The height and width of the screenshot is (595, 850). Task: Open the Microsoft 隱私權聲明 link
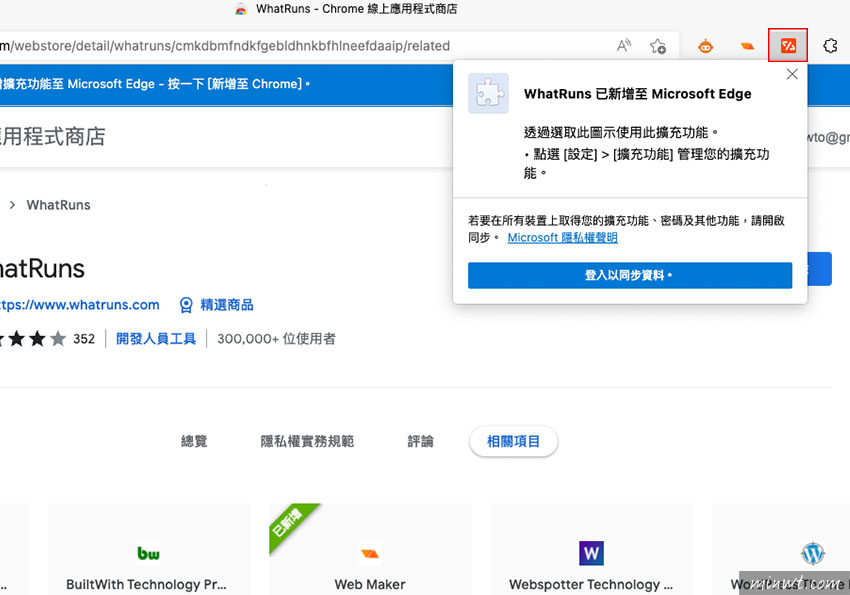563,237
